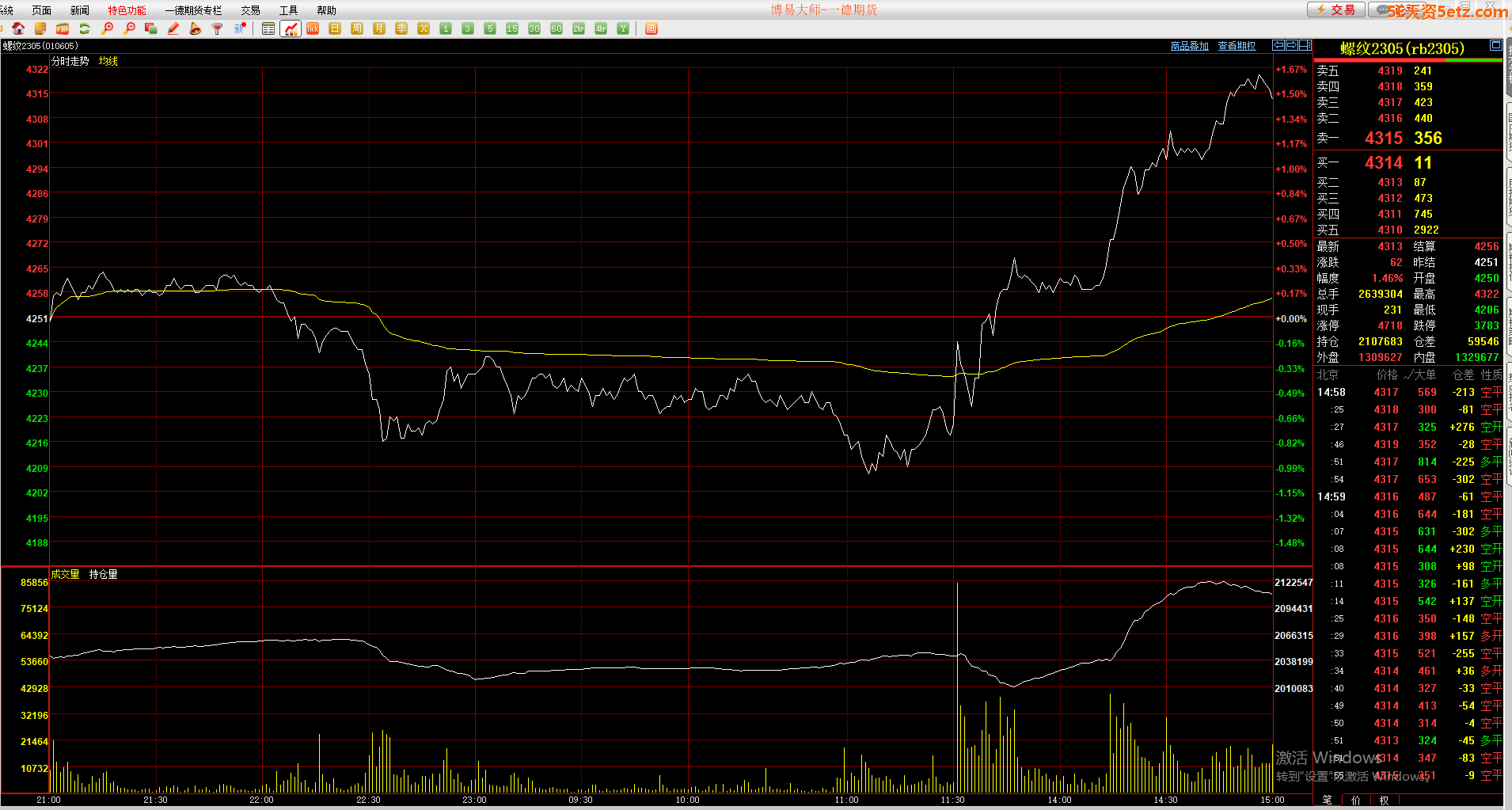1512x810 pixels.
Task: Open the 工具 menu
Action: 288,10
